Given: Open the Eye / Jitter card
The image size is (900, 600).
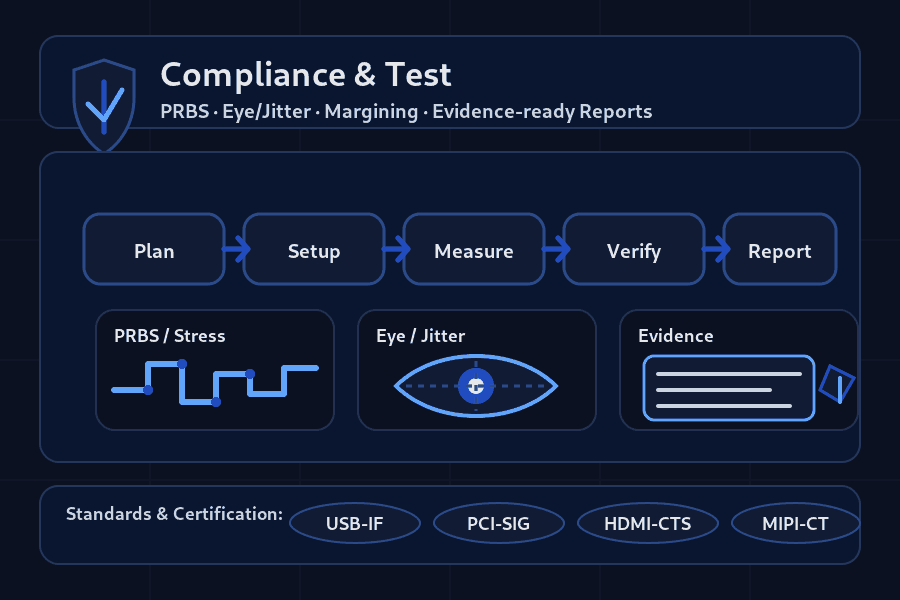Looking at the screenshot, I should point(477,370).
